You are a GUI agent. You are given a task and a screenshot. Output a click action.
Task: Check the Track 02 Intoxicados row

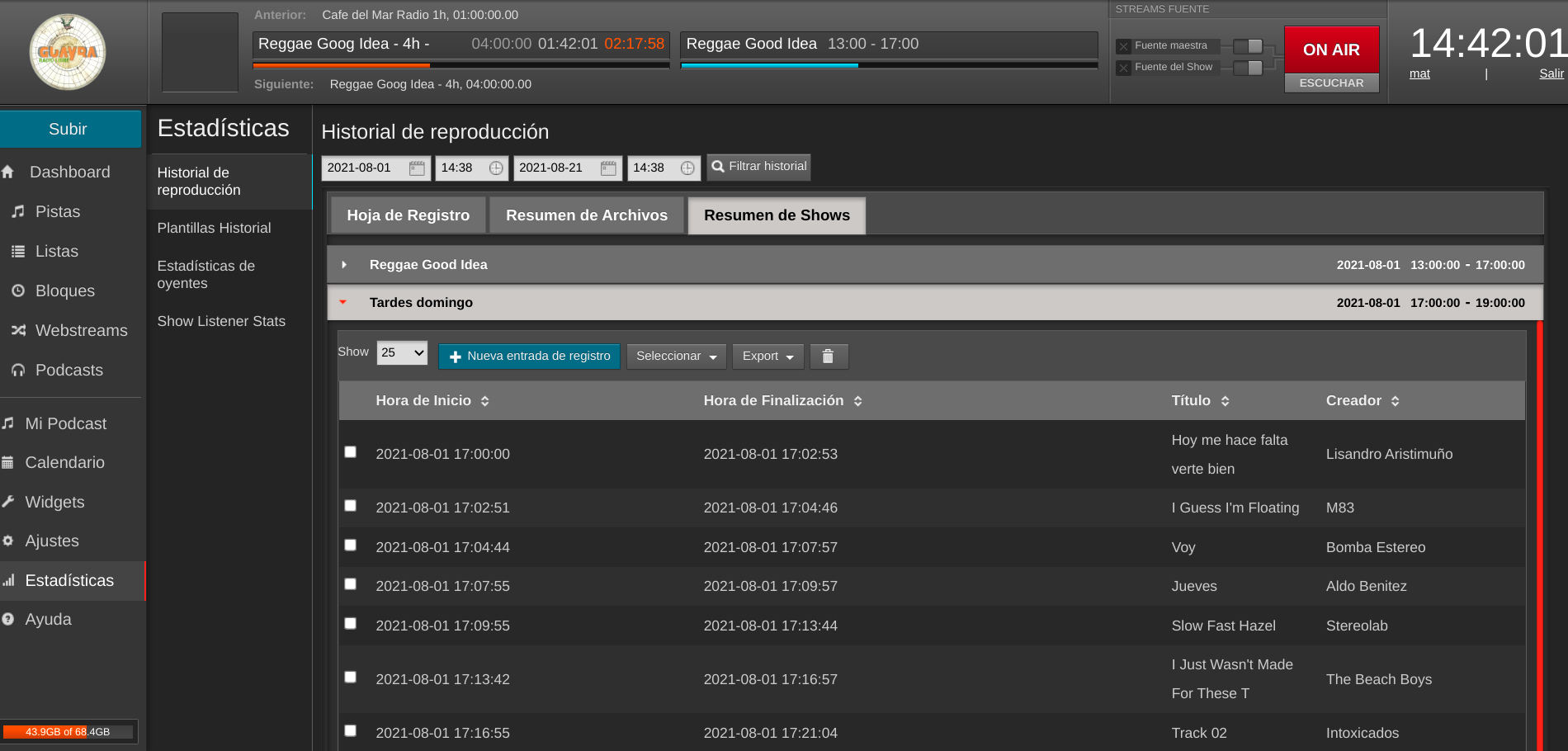coord(351,731)
